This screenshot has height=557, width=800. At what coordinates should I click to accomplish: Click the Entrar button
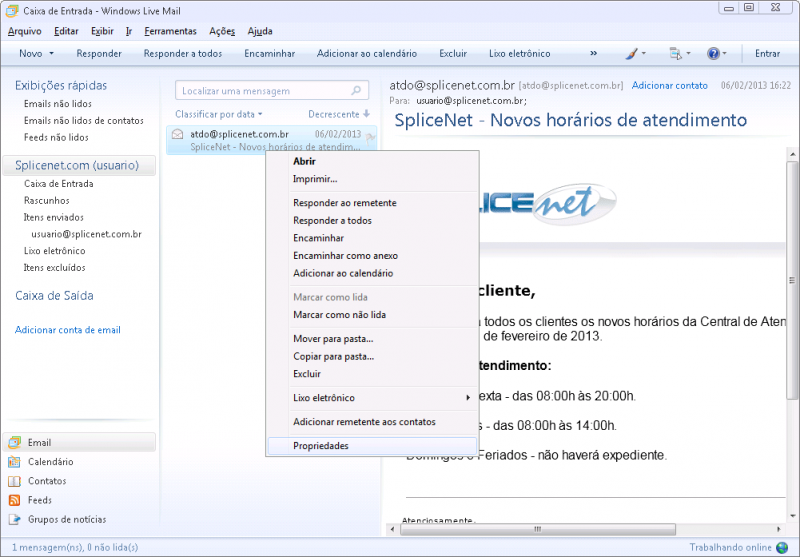[x=767, y=54]
